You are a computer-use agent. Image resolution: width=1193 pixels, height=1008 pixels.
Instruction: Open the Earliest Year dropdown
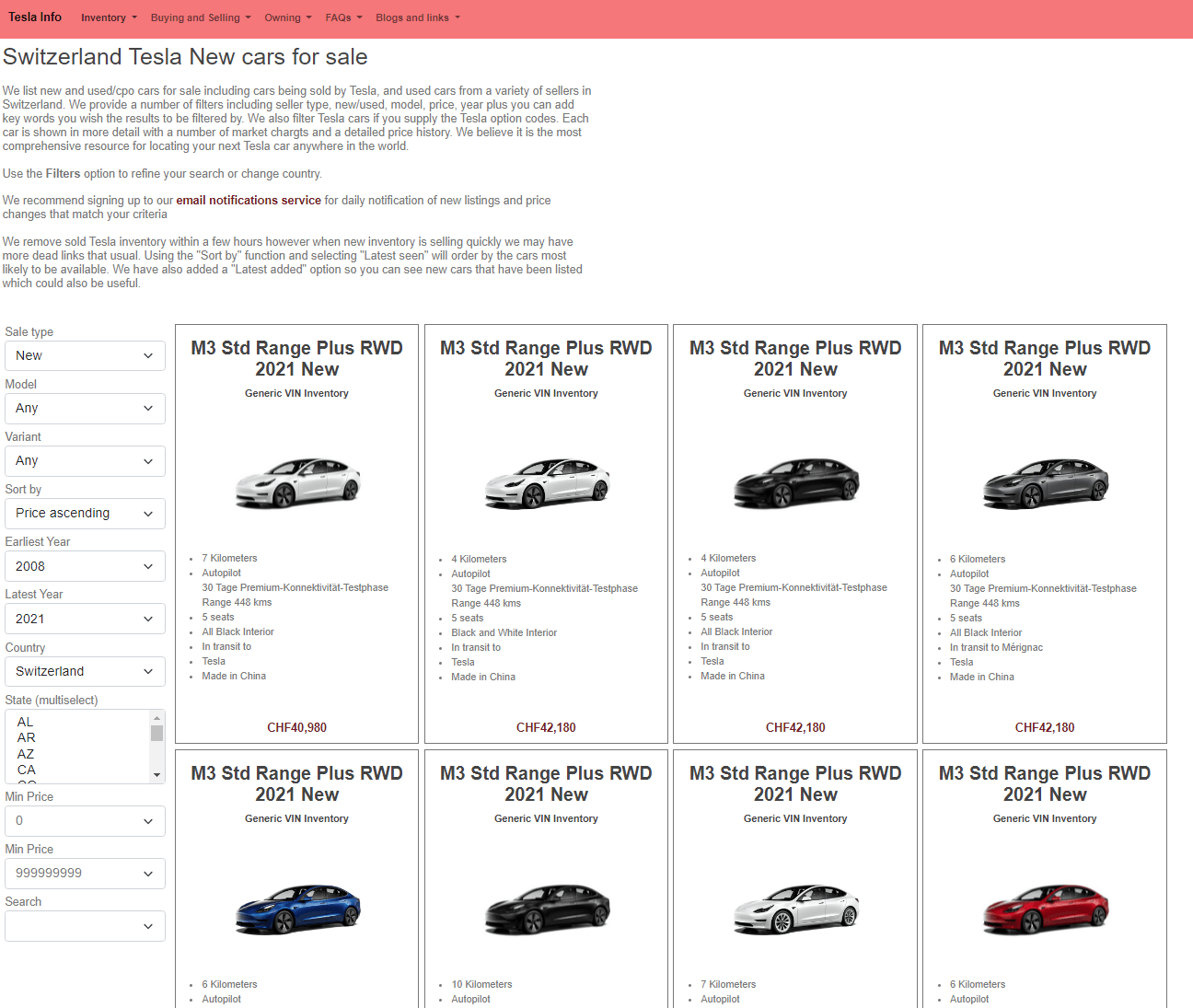85,565
